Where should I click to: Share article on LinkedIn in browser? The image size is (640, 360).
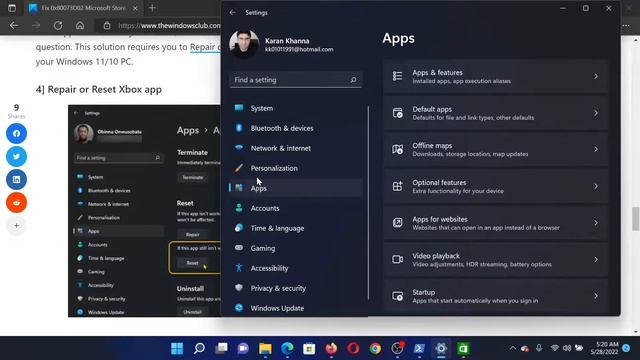tap(16, 180)
